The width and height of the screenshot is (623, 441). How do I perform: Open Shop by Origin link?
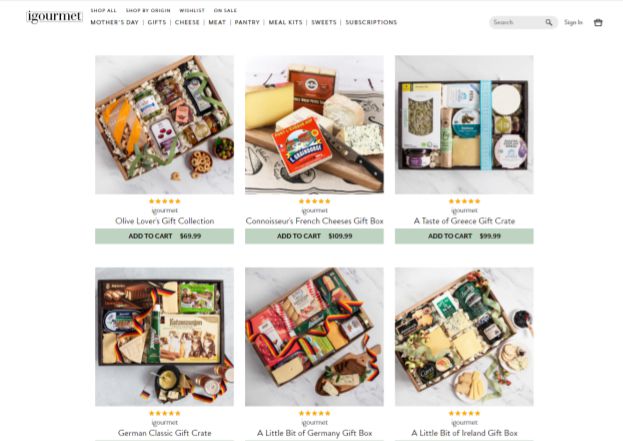point(148,10)
